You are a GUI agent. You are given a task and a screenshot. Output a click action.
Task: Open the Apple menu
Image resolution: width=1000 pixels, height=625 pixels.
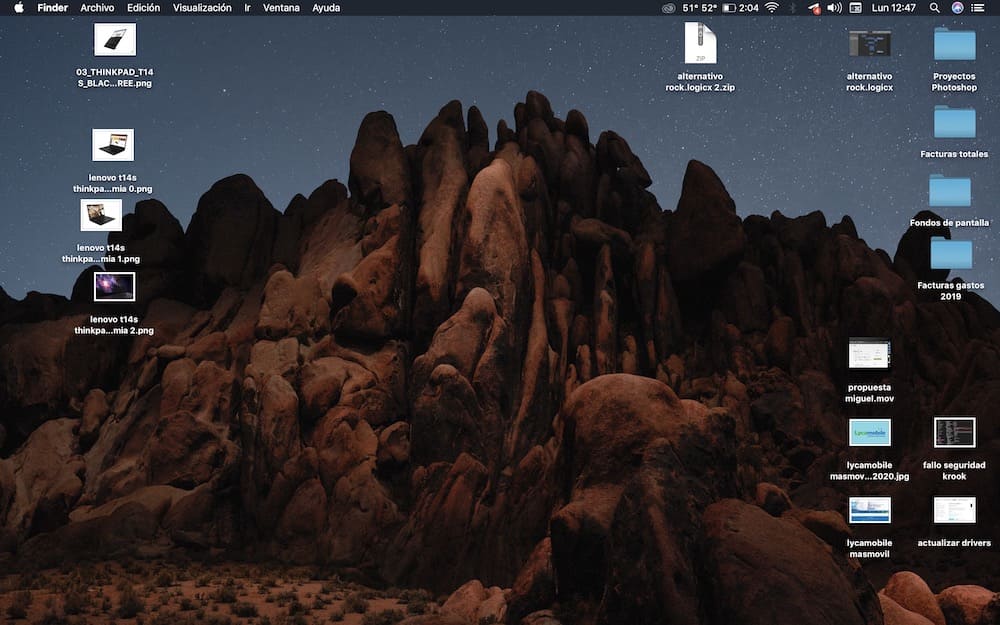point(18,7)
